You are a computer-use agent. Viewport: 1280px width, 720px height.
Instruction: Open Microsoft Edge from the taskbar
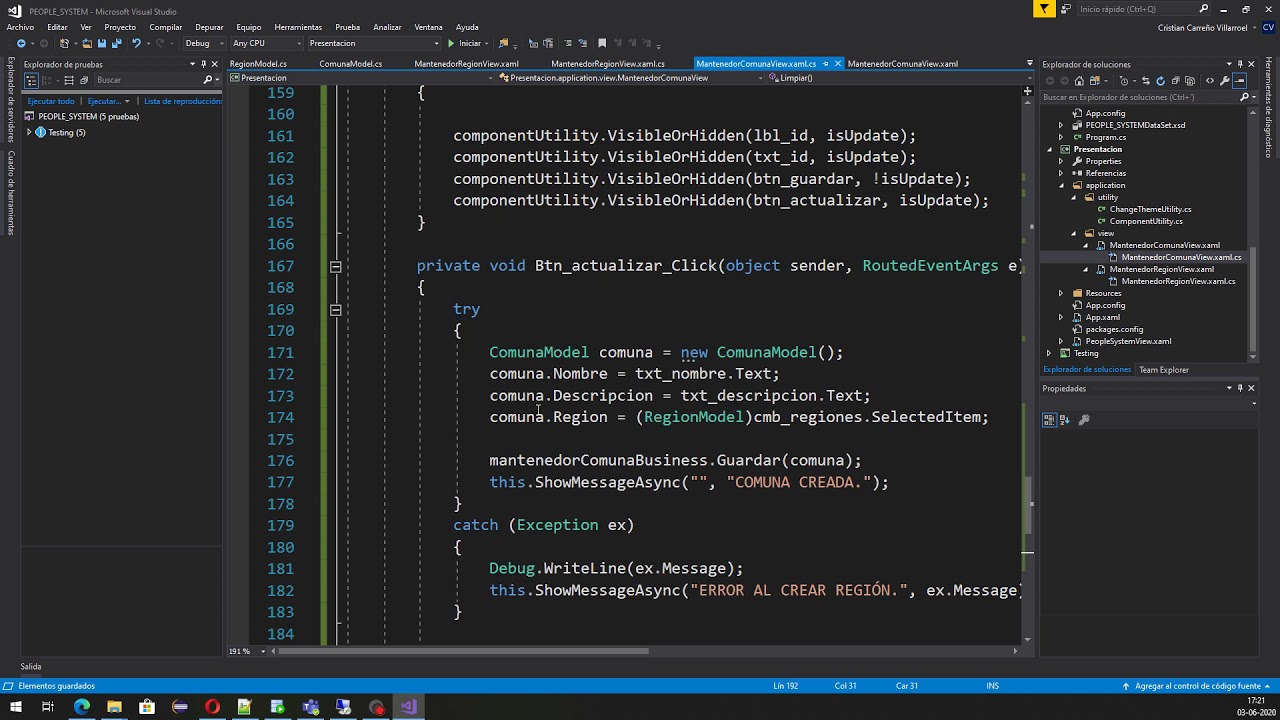click(x=82, y=707)
